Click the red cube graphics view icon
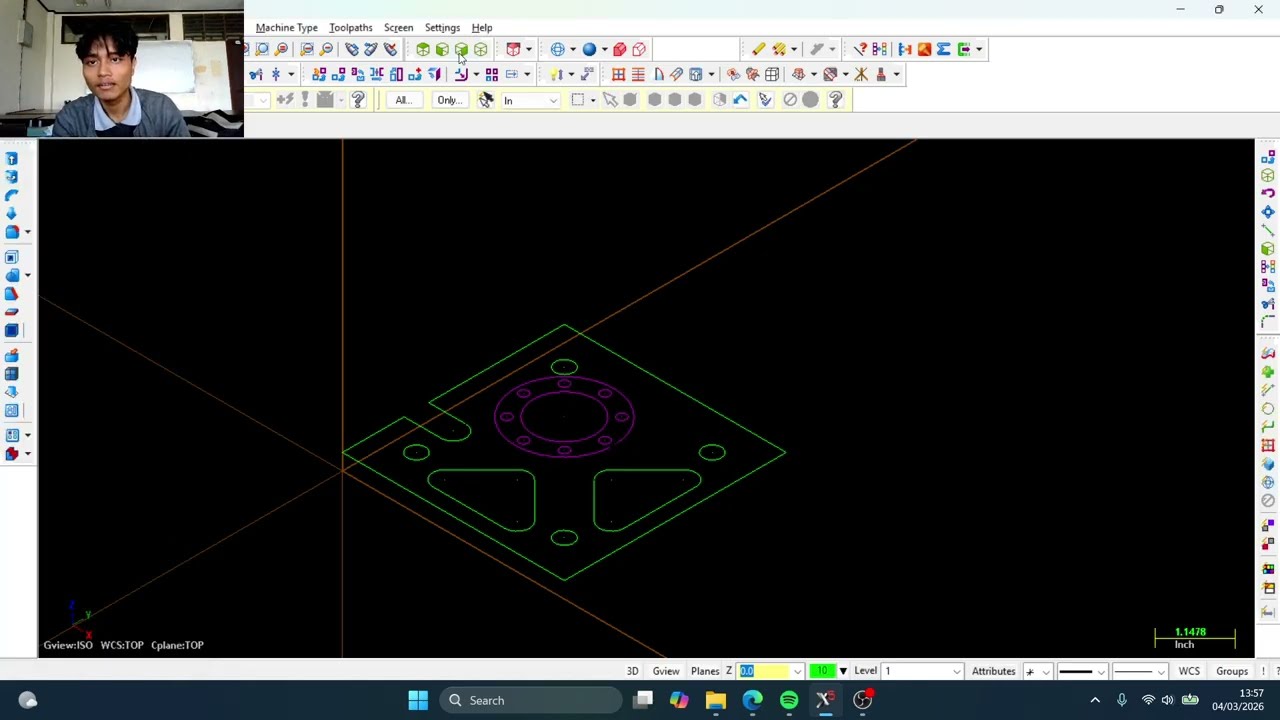The width and height of the screenshot is (1280, 720). click(x=513, y=49)
